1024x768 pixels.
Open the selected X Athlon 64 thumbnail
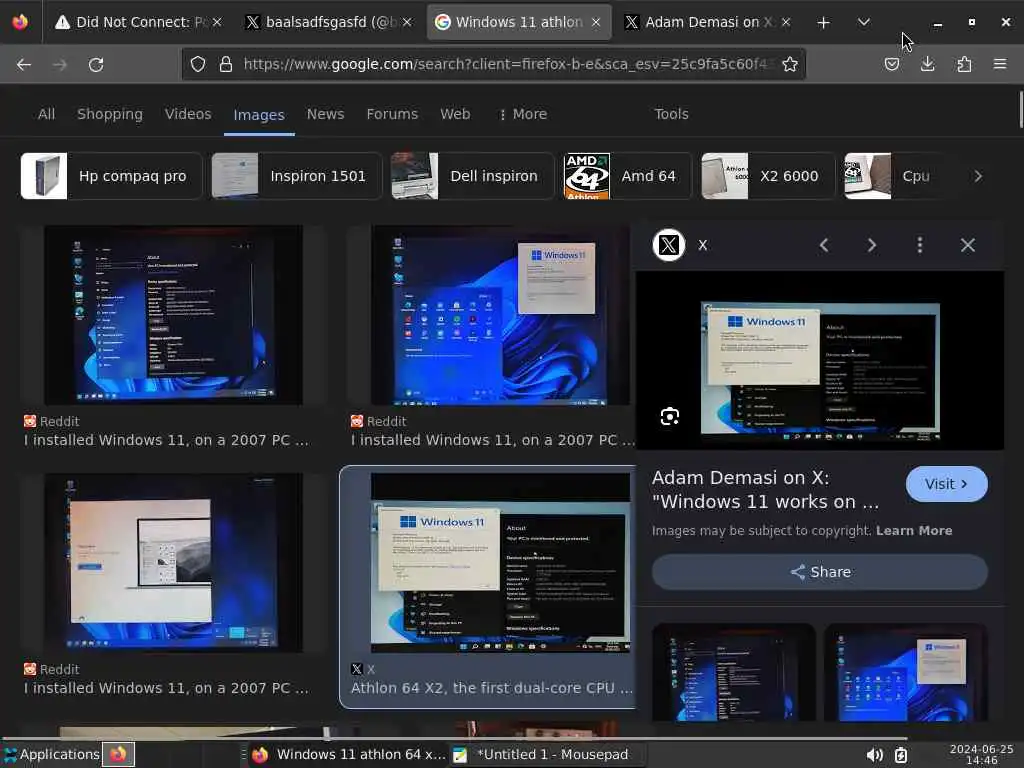click(500, 563)
